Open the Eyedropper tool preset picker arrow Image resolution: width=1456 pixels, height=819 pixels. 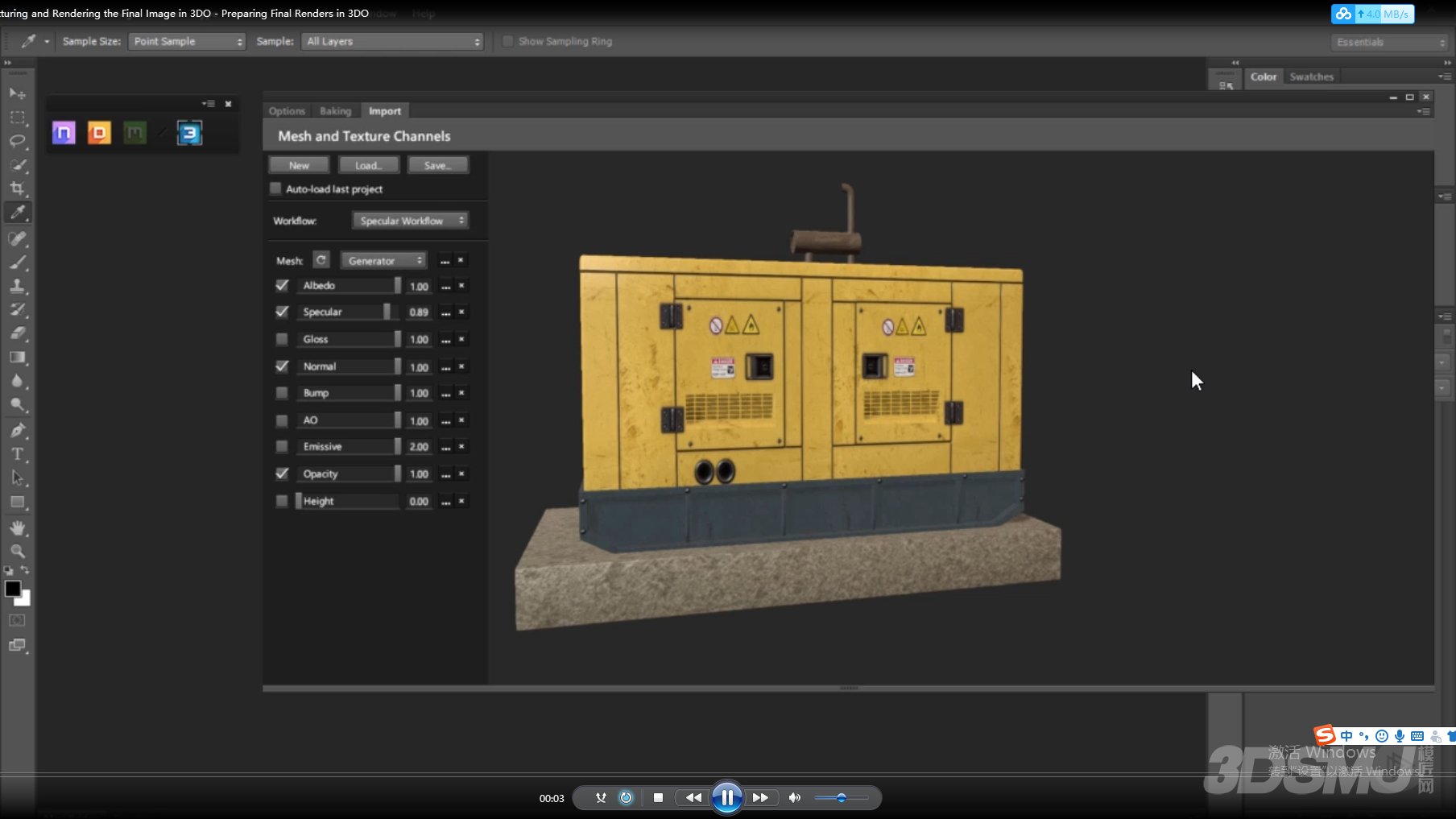47,41
